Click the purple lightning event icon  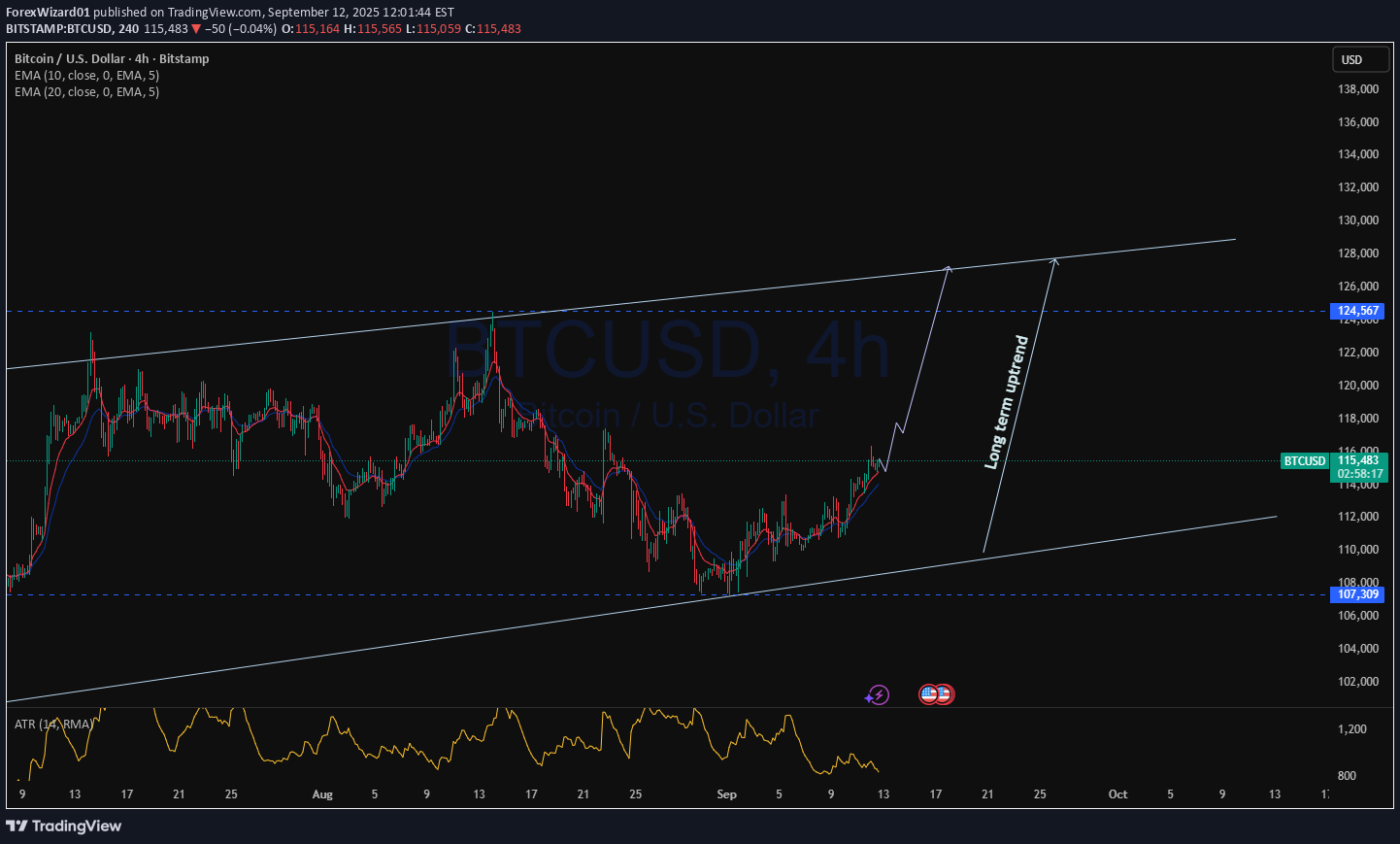point(877,694)
